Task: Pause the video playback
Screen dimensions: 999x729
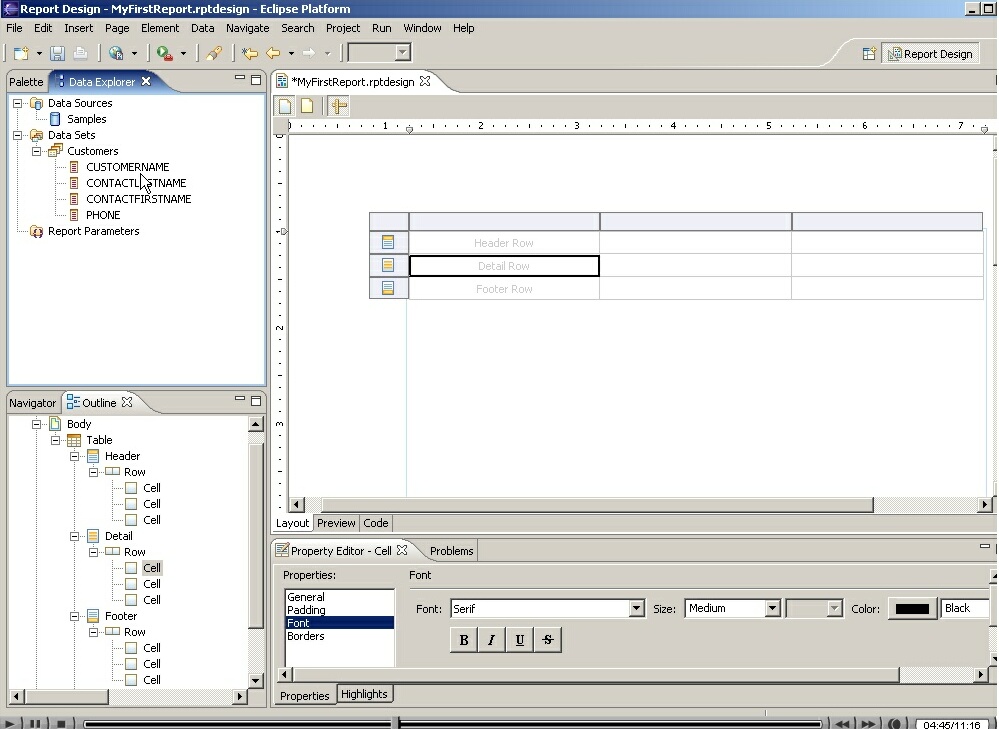Action: coord(36,724)
